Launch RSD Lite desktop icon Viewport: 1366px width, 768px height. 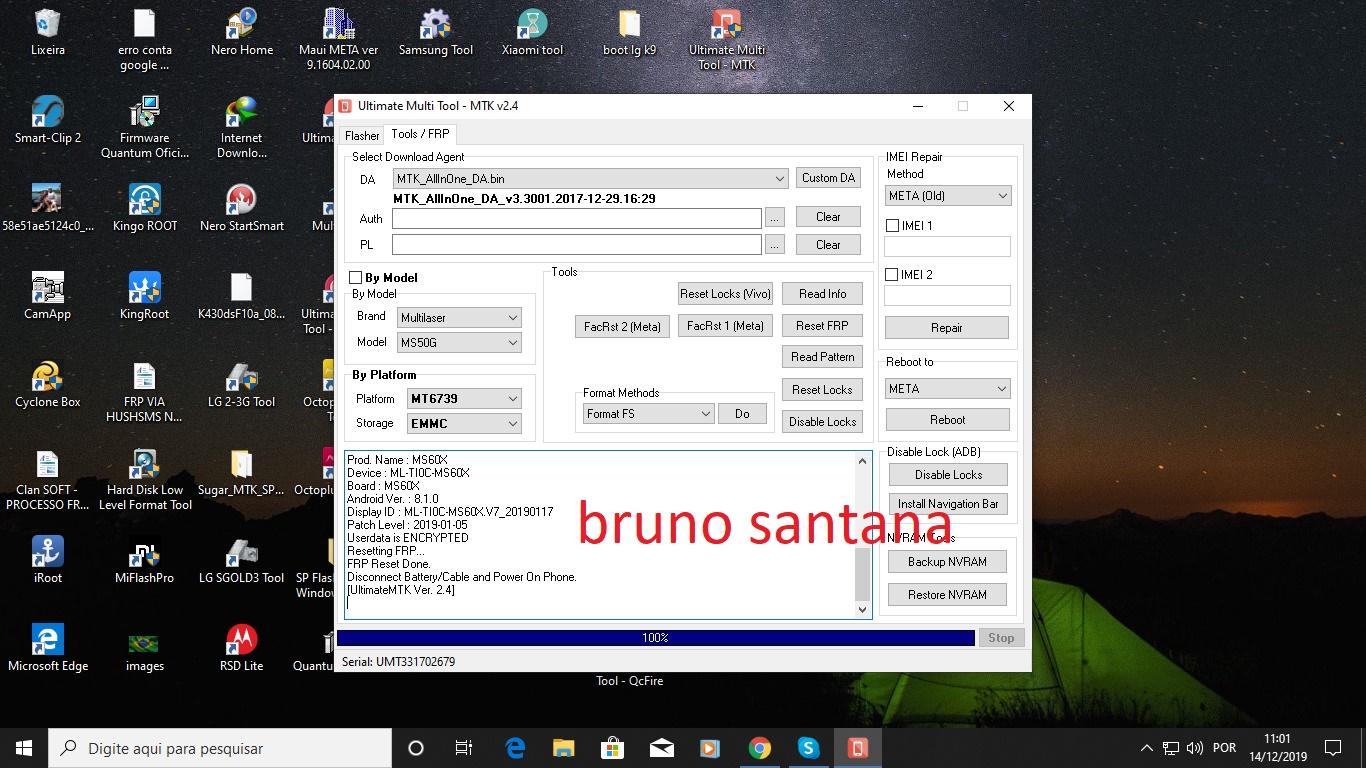(x=242, y=649)
